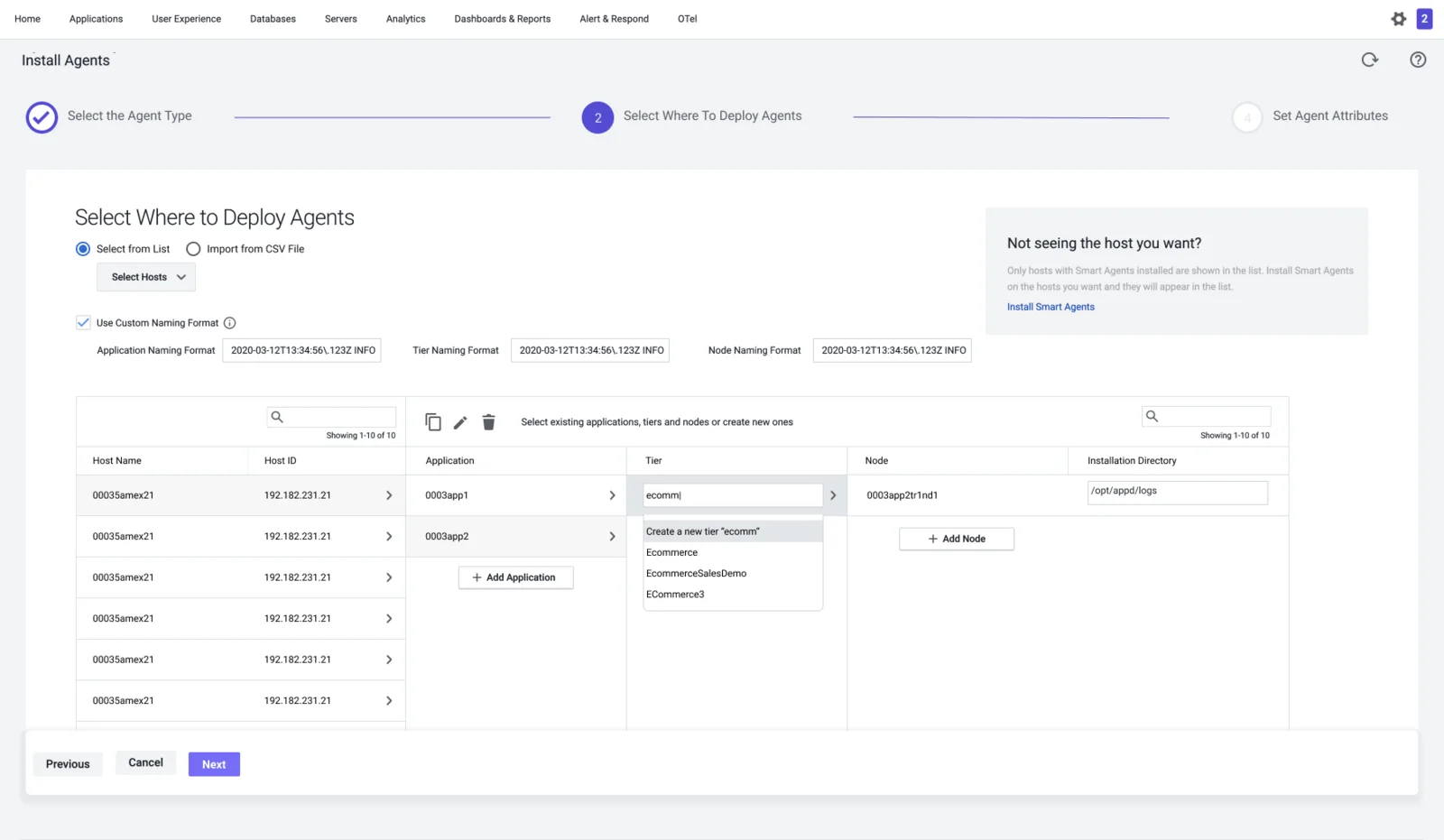Open the notifications badge showing 2
1444x840 pixels.
click(1424, 19)
